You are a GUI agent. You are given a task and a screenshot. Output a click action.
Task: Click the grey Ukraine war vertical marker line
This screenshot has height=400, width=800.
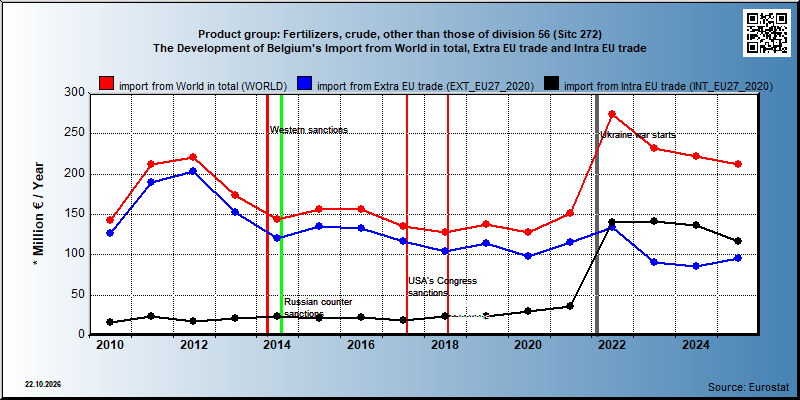[x=597, y=214]
